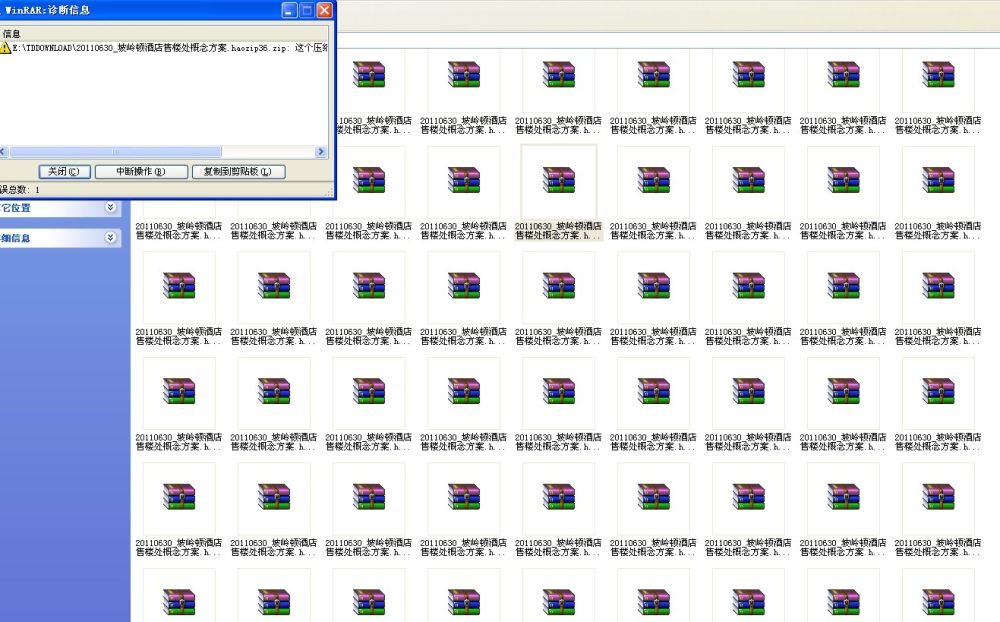1000x622 pixels.
Task: Click the yellow warning icon beside the error message
Action: pos(6,48)
